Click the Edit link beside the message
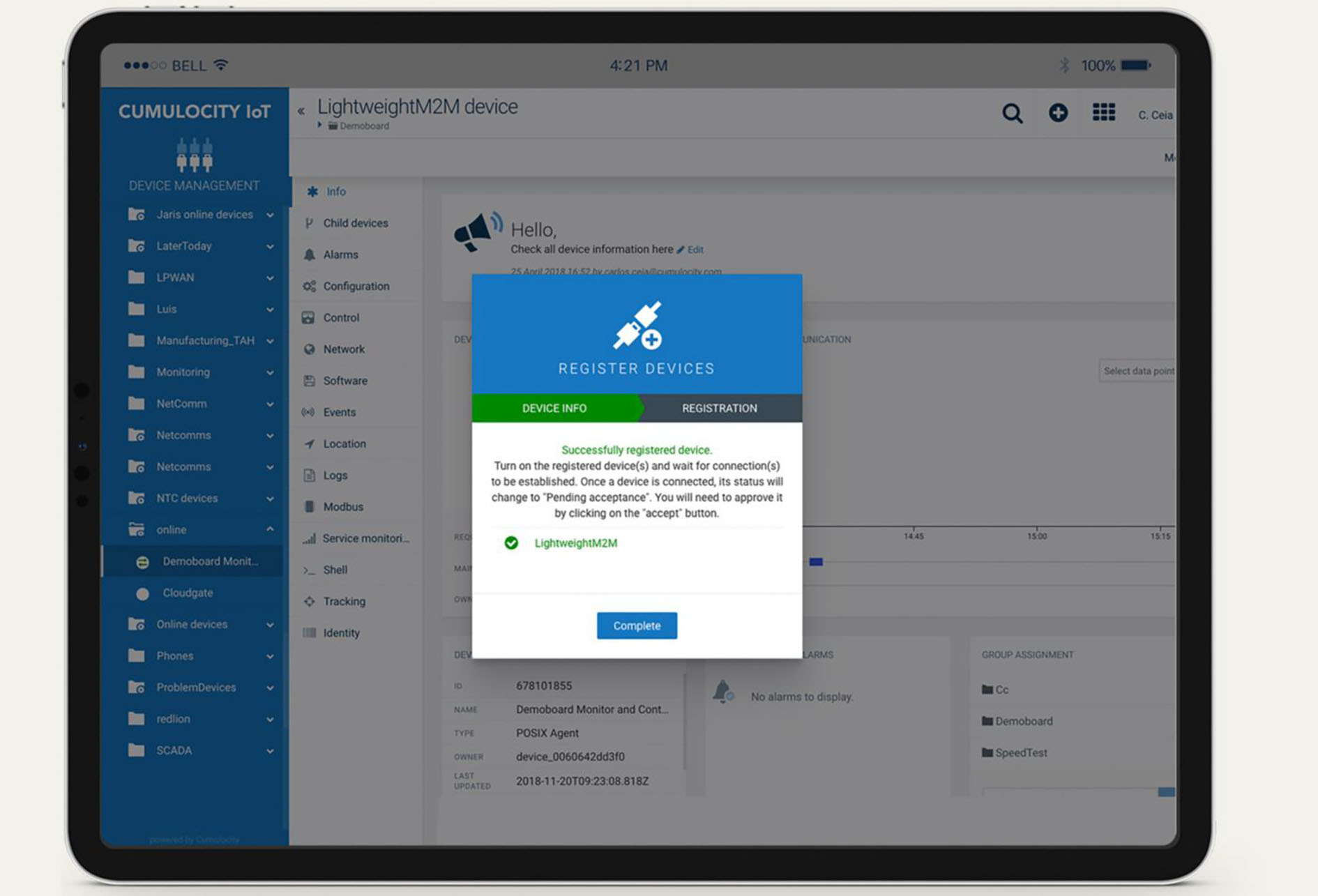Screen dimensions: 1318x896 coord(695,250)
